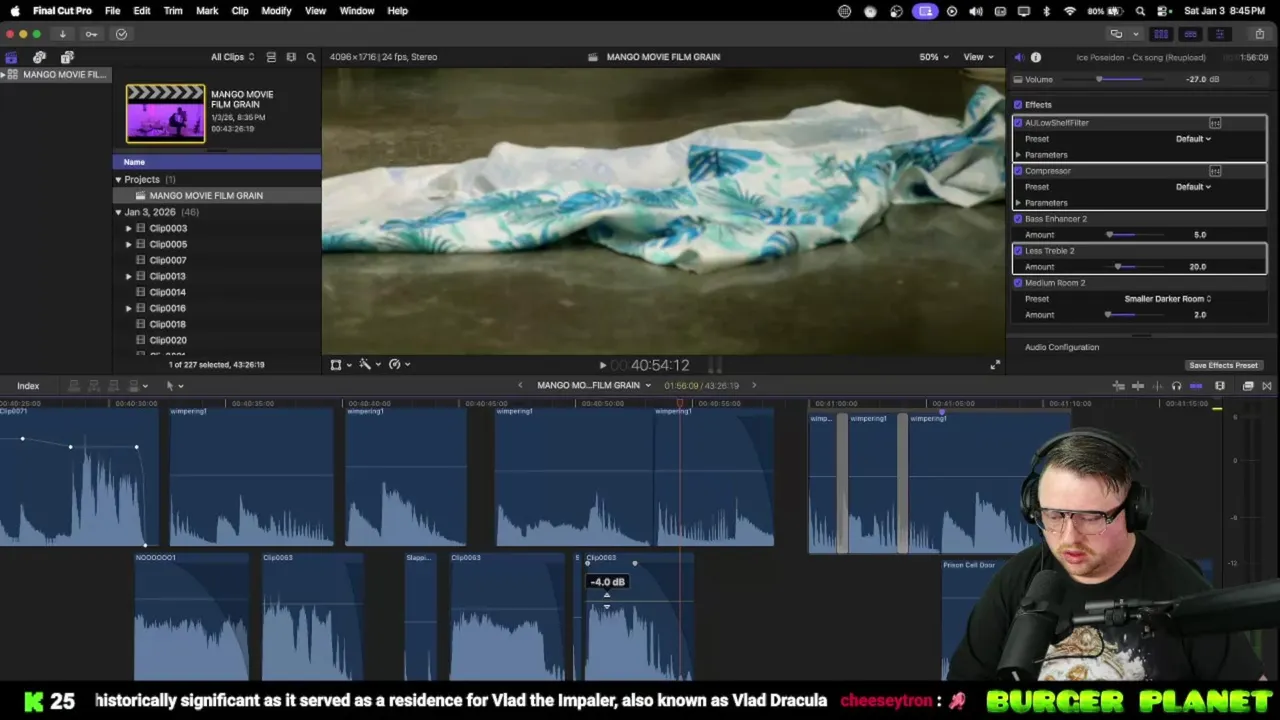1280x720 pixels.
Task: Disable the Compressor effect checkbox
Action: 1018,171
